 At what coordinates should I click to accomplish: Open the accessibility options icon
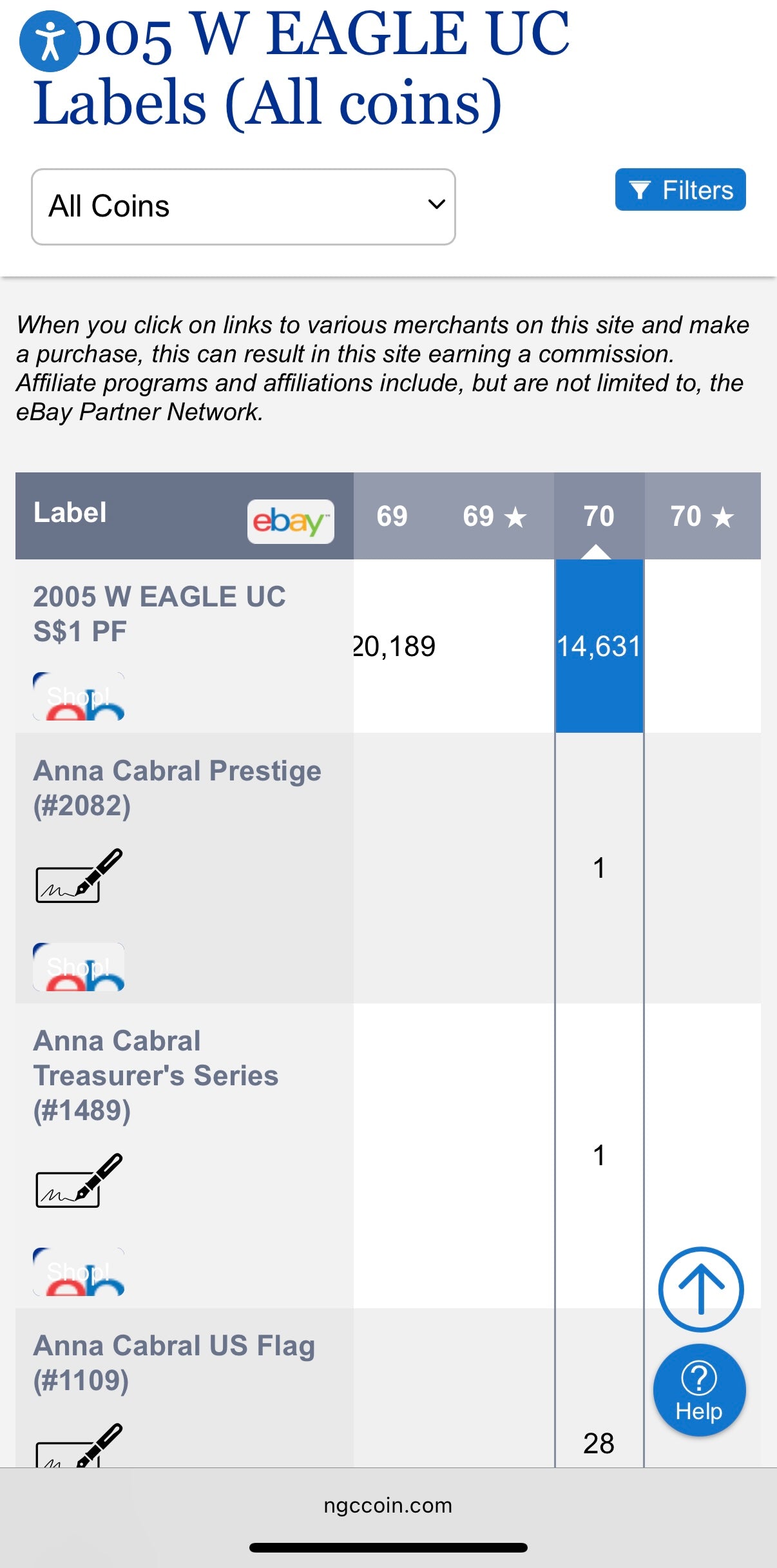point(50,41)
